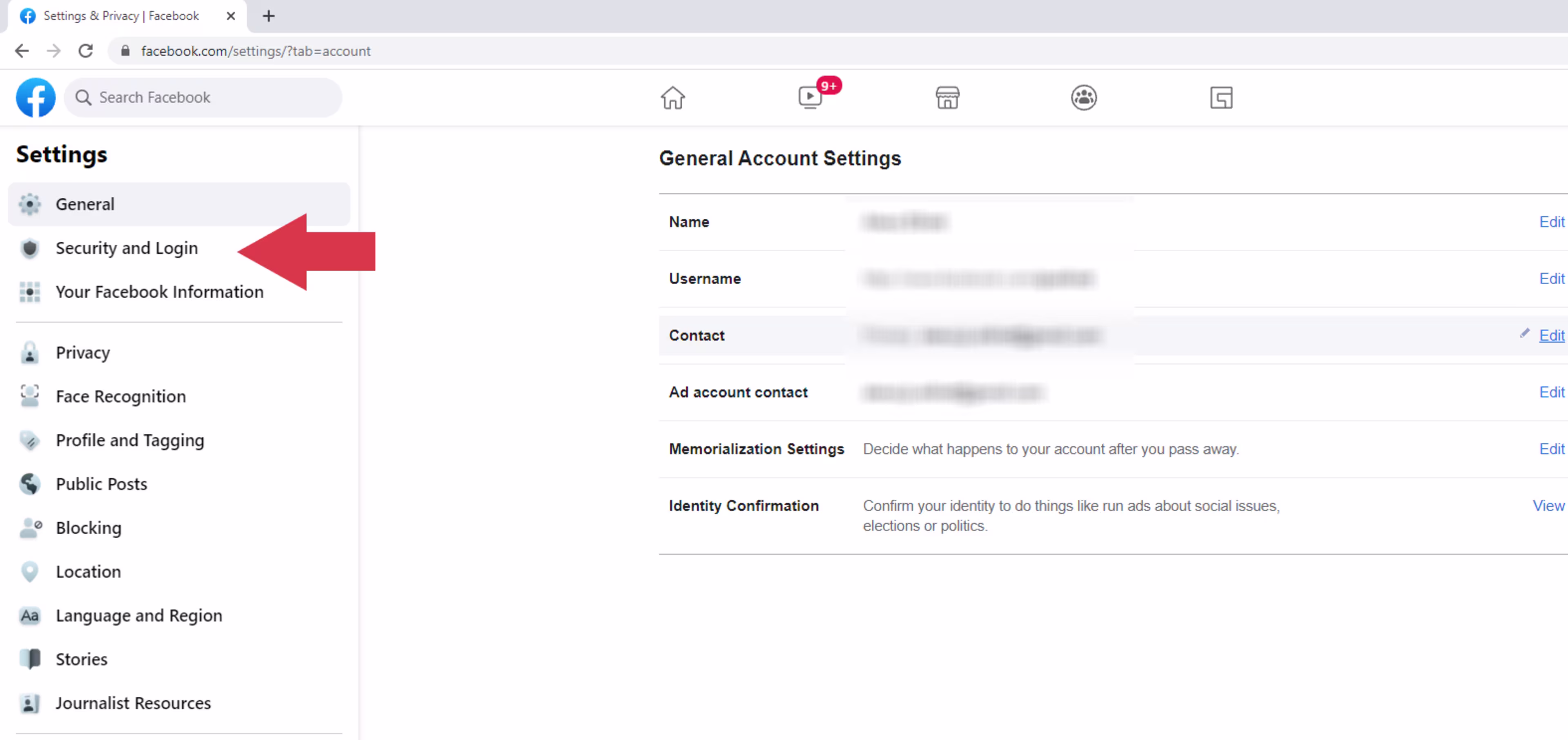Click the Journalist Resources badge icon
Viewport: 1568px width, 740px height.
(x=29, y=703)
